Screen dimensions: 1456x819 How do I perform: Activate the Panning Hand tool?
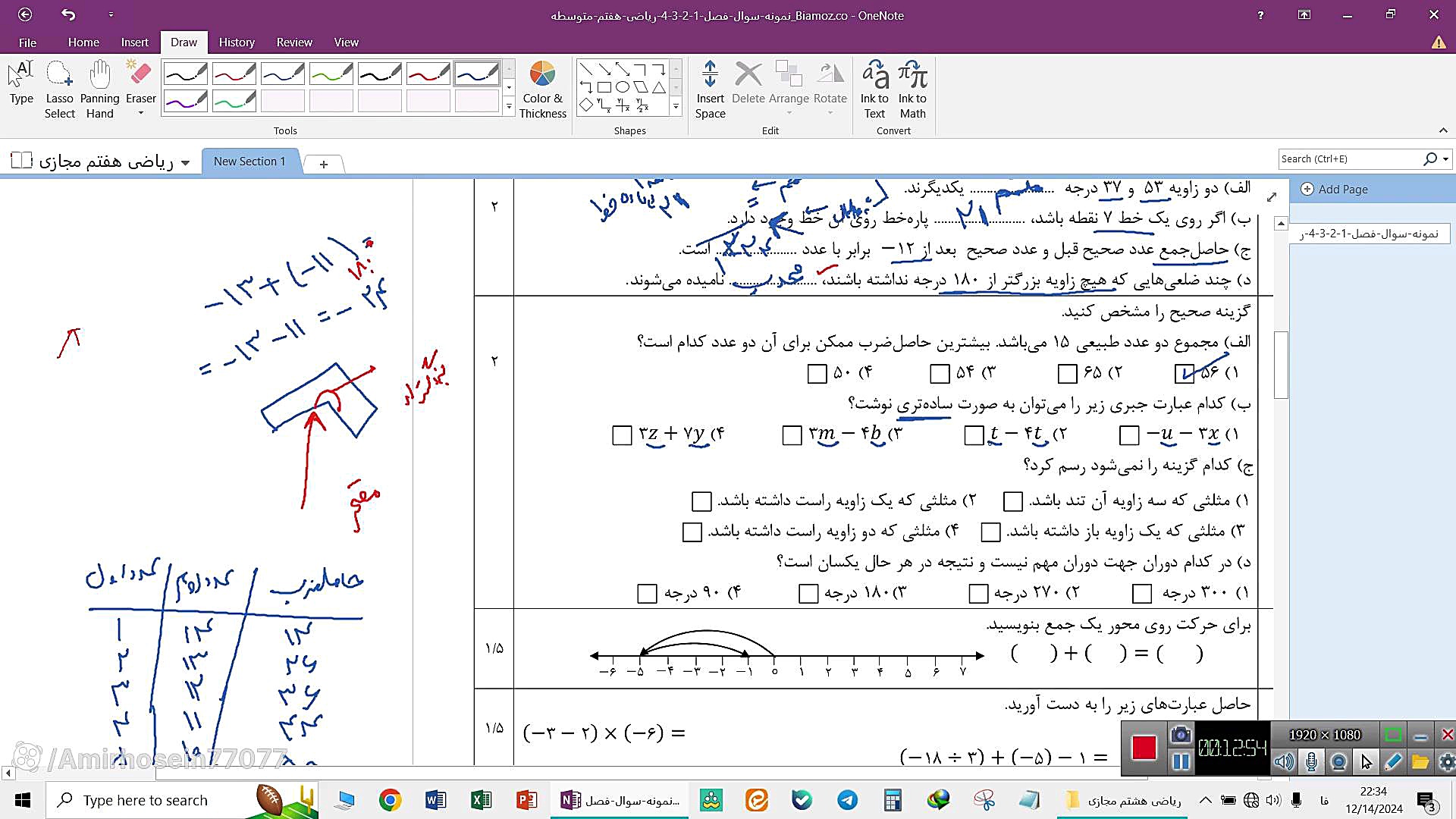pyautogui.click(x=99, y=89)
